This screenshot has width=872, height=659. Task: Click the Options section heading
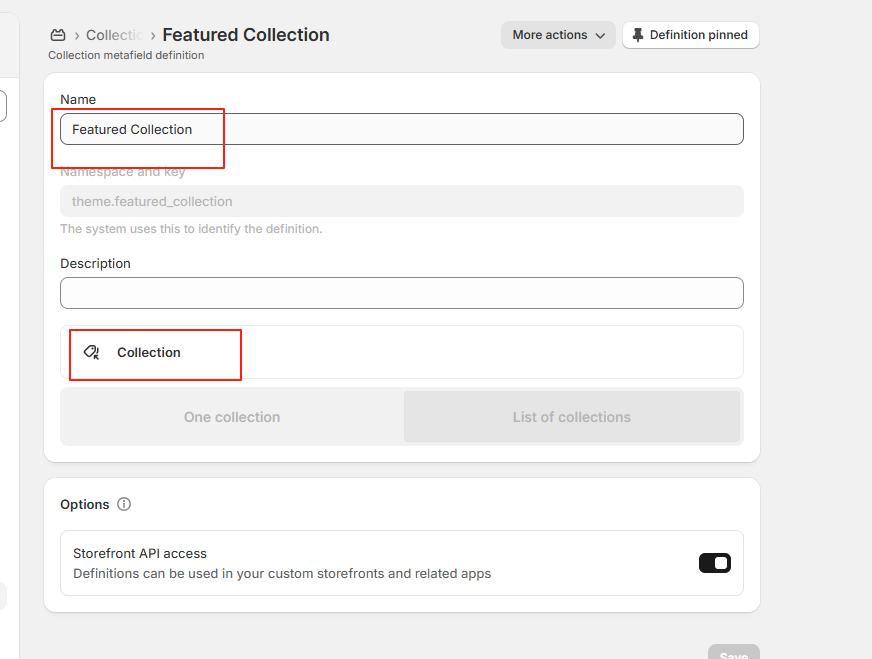85,504
